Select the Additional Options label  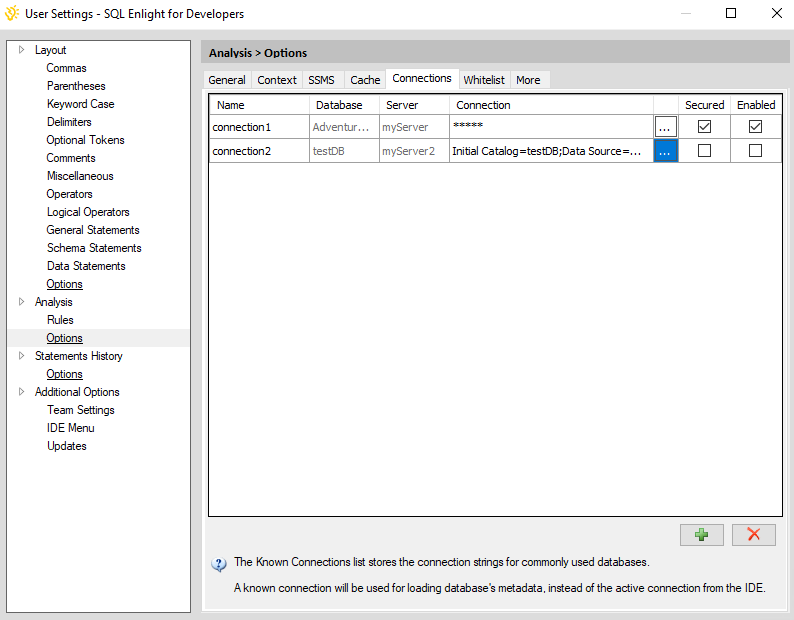click(x=77, y=392)
